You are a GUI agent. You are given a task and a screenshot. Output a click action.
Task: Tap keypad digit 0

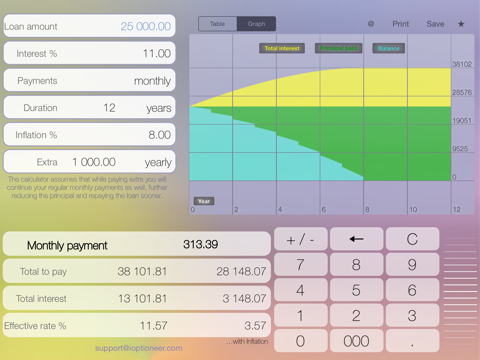[x=300, y=341]
